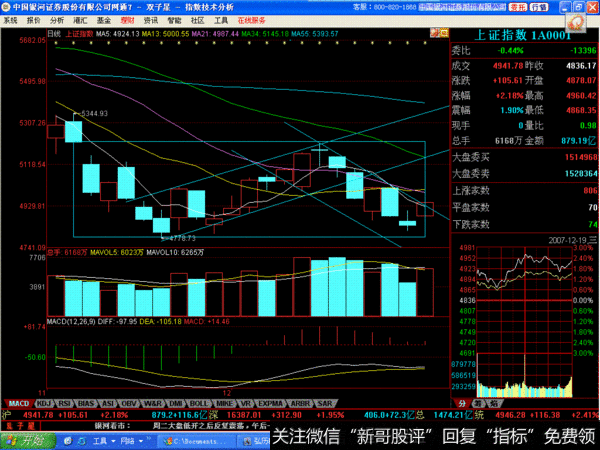This screenshot has height=450, width=600.
Task: Open the 报价 menu
Action: pyautogui.click(x=33, y=20)
